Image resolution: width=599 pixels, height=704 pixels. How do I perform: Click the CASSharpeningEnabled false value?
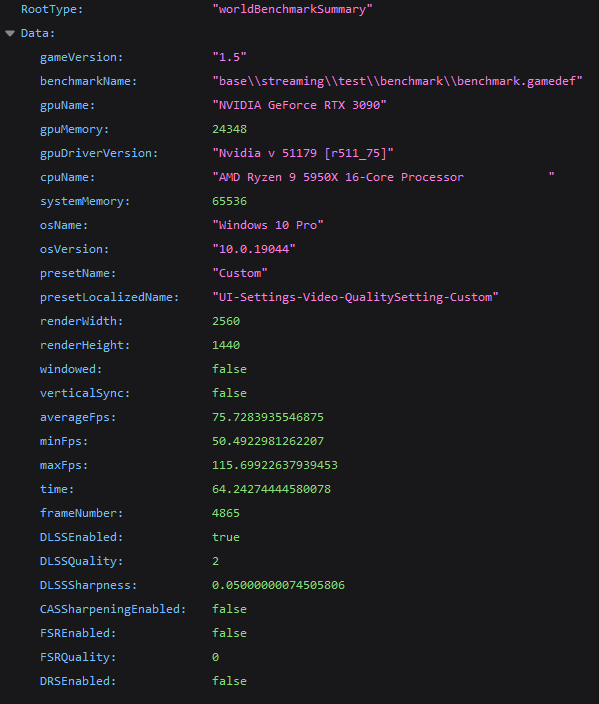229,609
